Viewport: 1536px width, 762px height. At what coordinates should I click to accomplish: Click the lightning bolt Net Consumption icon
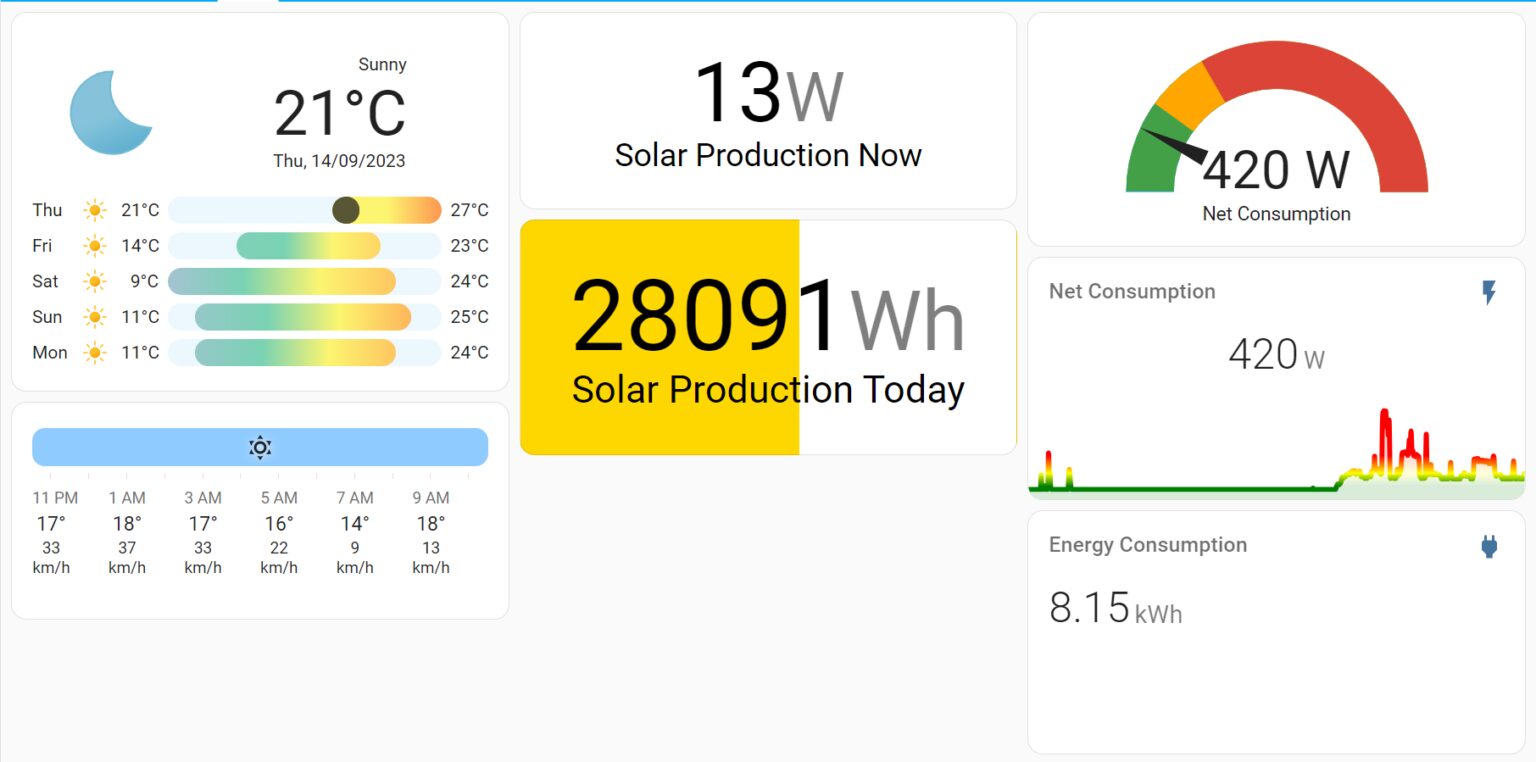point(1489,292)
